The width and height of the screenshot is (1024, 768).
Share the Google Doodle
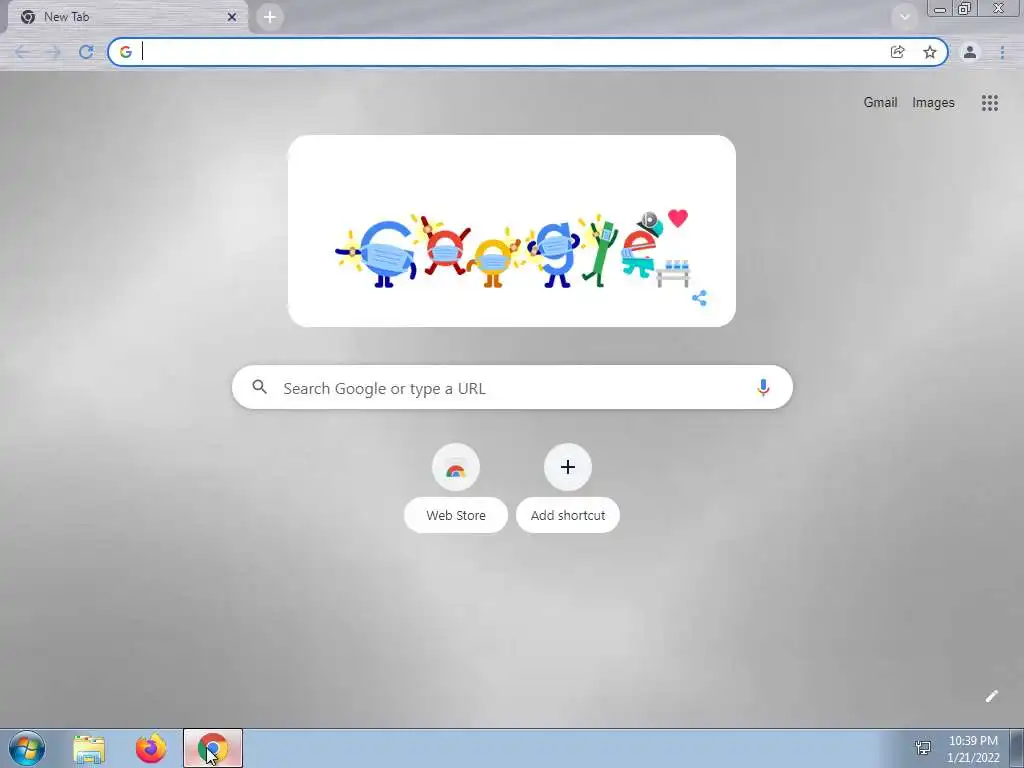coord(699,298)
